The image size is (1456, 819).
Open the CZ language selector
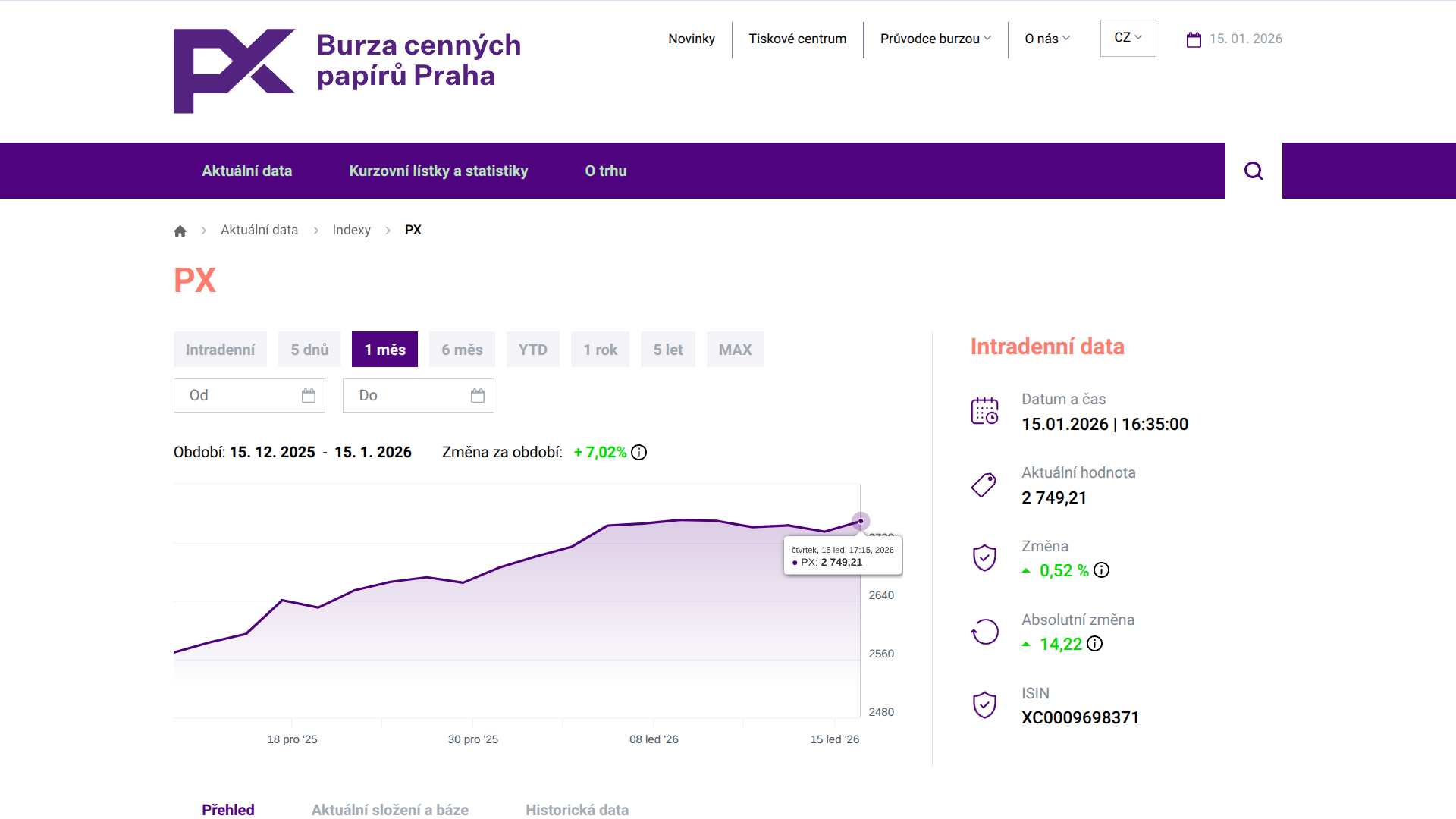(1128, 38)
